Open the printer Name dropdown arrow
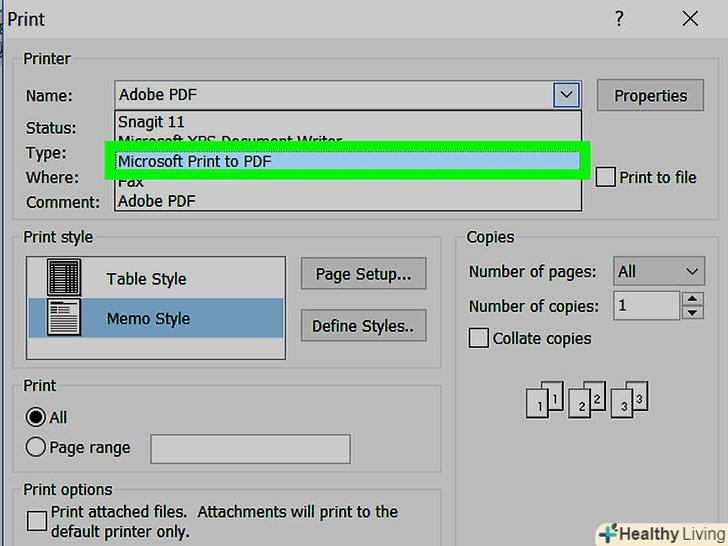 [x=566, y=95]
